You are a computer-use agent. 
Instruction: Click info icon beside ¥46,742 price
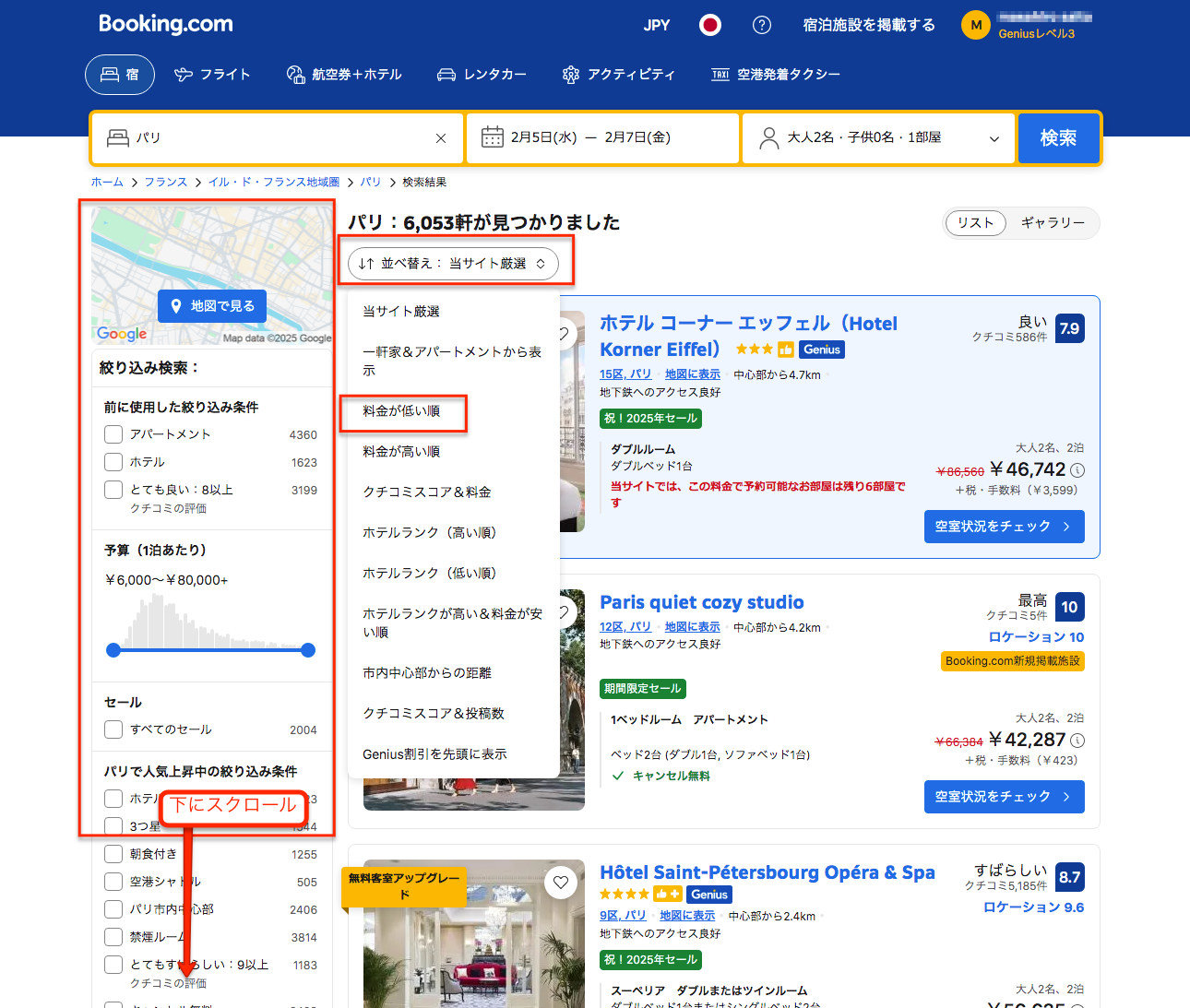(1077, 469)
